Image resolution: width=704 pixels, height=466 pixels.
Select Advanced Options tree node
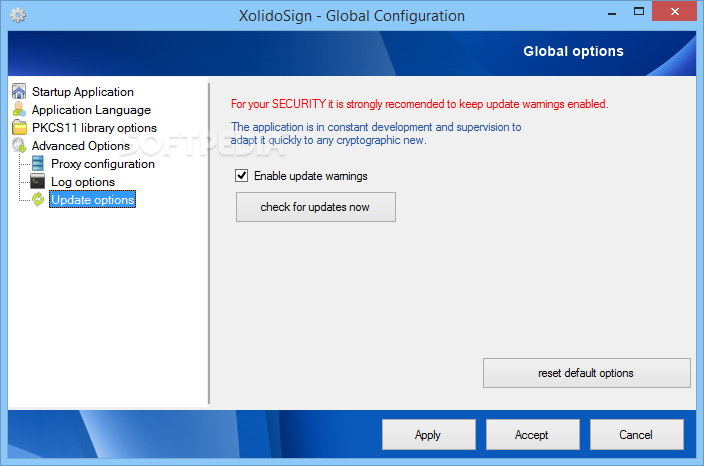81,145
